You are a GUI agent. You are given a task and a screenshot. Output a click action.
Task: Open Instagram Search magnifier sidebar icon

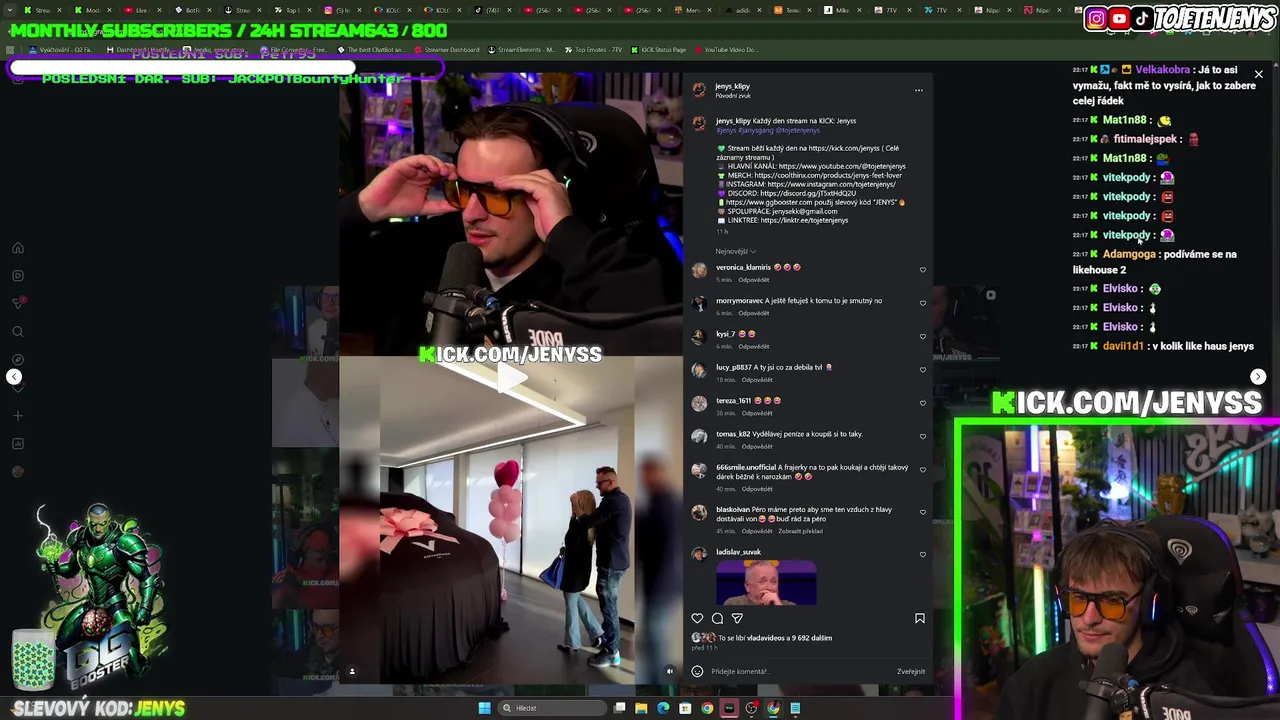17,332
